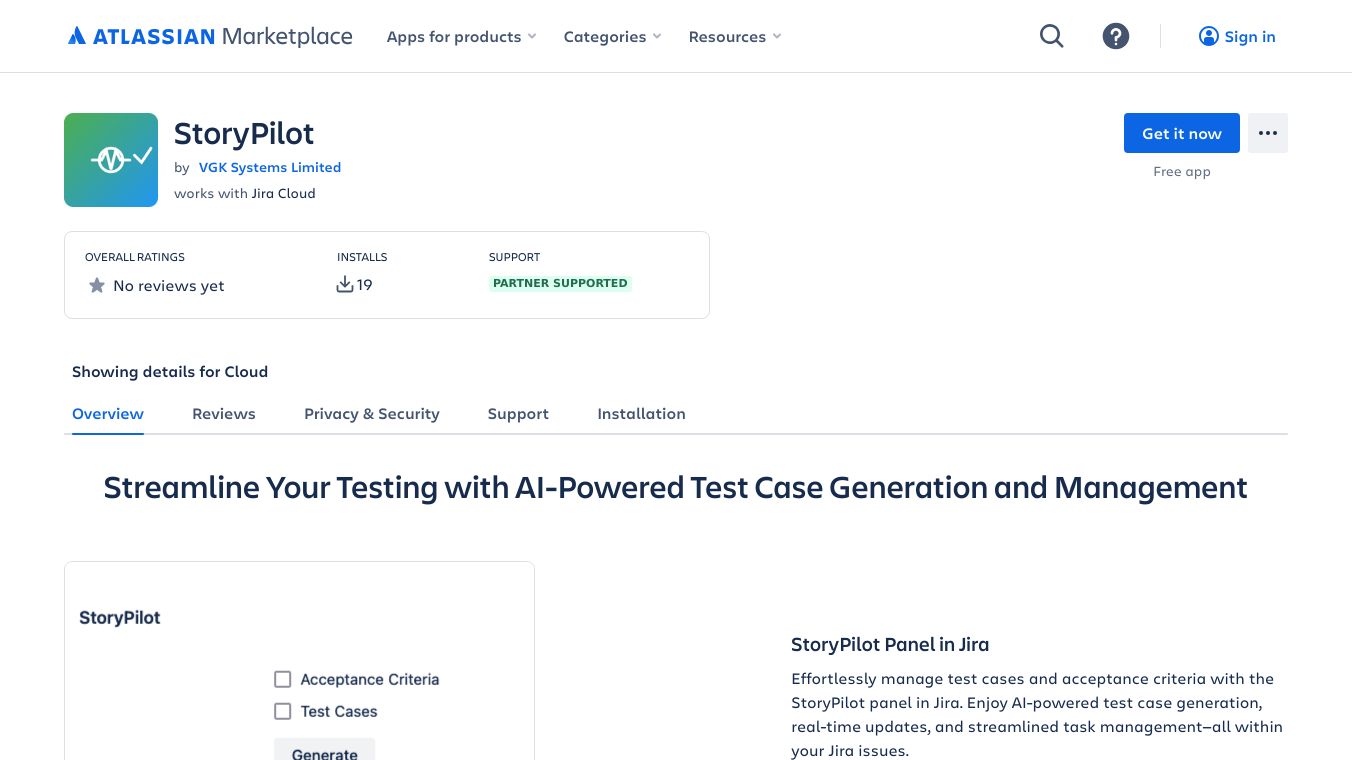Click the ratings star icon
1352x760 pixels.
click(97, 286)
